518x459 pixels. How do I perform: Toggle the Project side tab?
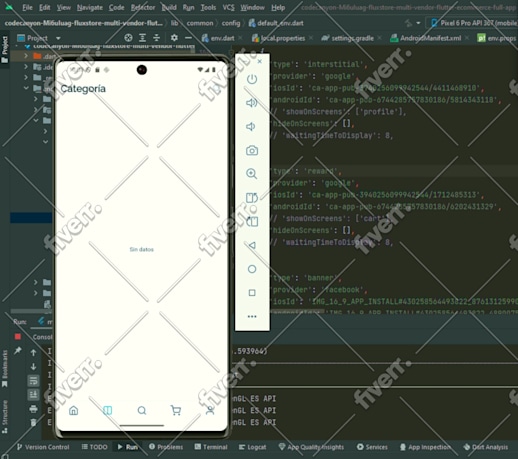[x=5, y=49]
